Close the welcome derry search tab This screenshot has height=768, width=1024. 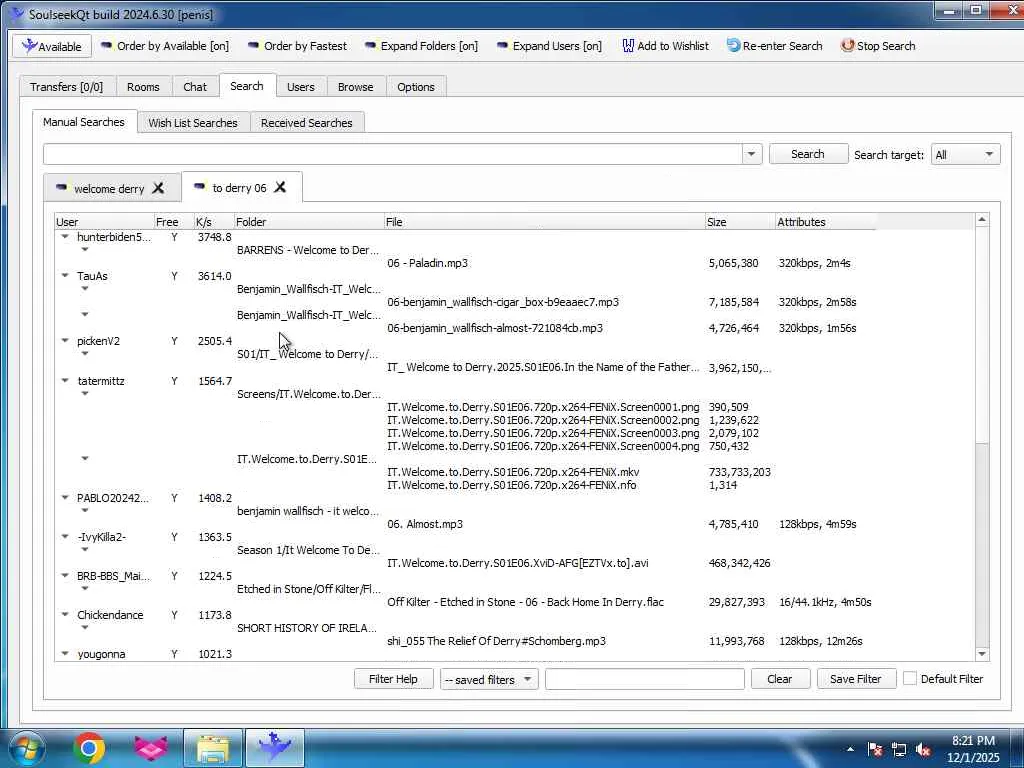click(158, 188)
